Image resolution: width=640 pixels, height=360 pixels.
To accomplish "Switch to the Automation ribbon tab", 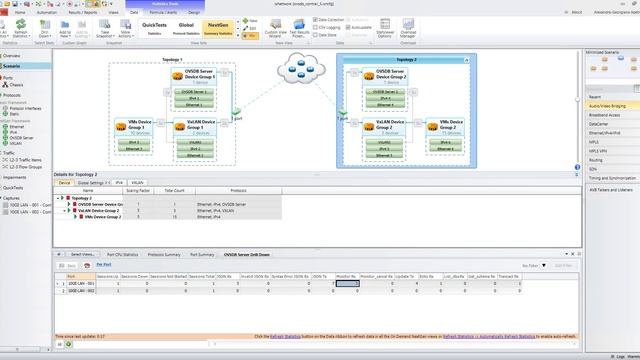I will click(47, 12).
